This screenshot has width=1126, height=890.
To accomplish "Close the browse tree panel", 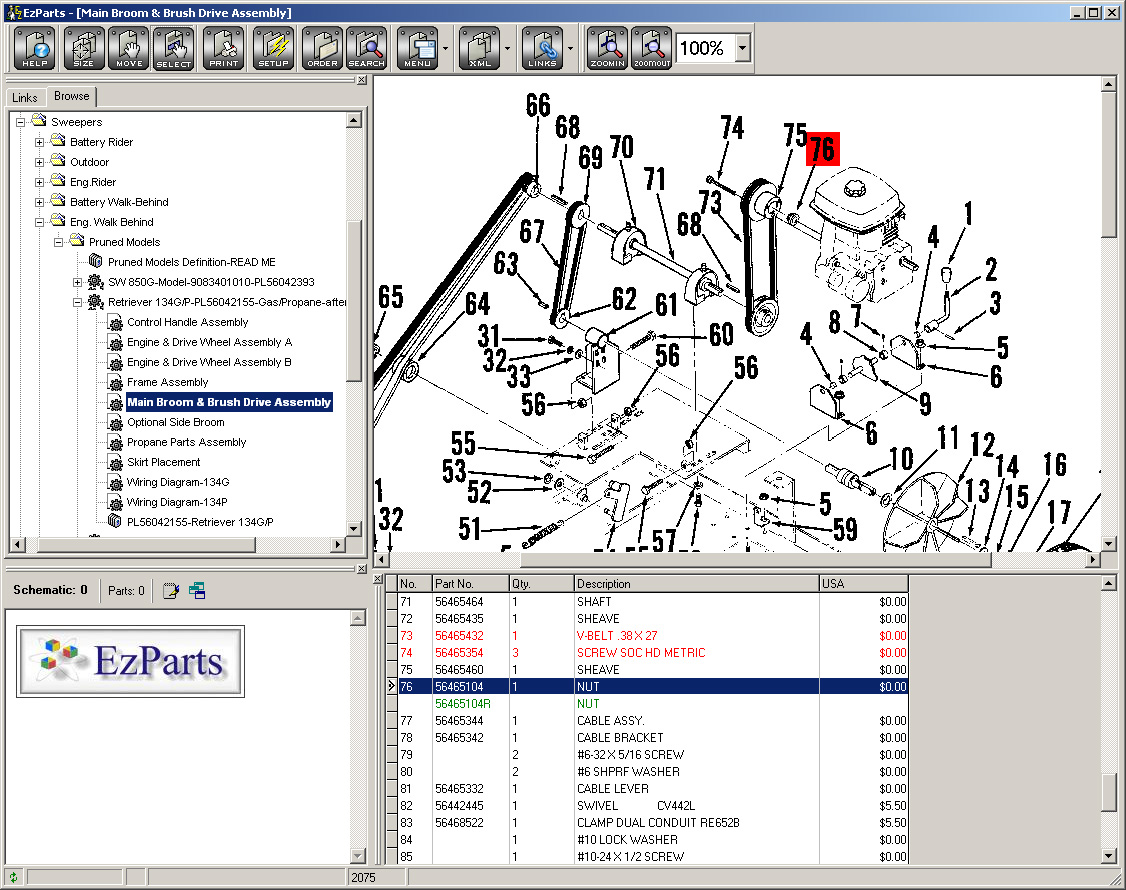I will (362, 80).
